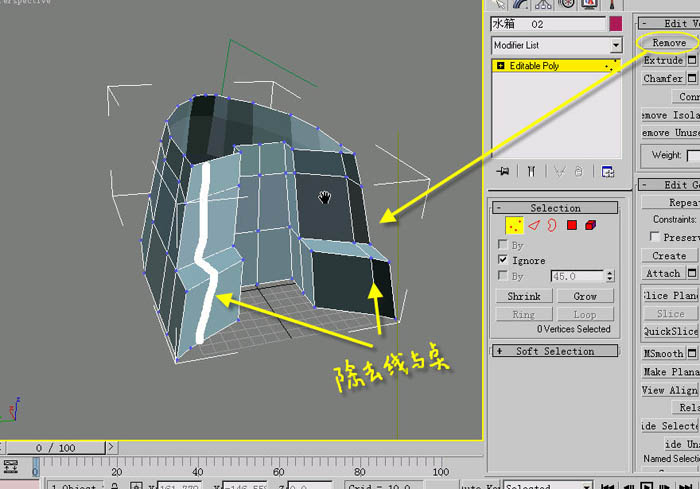Select Edge sub-object level icon
This screenshot has height=489, width=700.
pyautogui.click(x=534, y=226)
